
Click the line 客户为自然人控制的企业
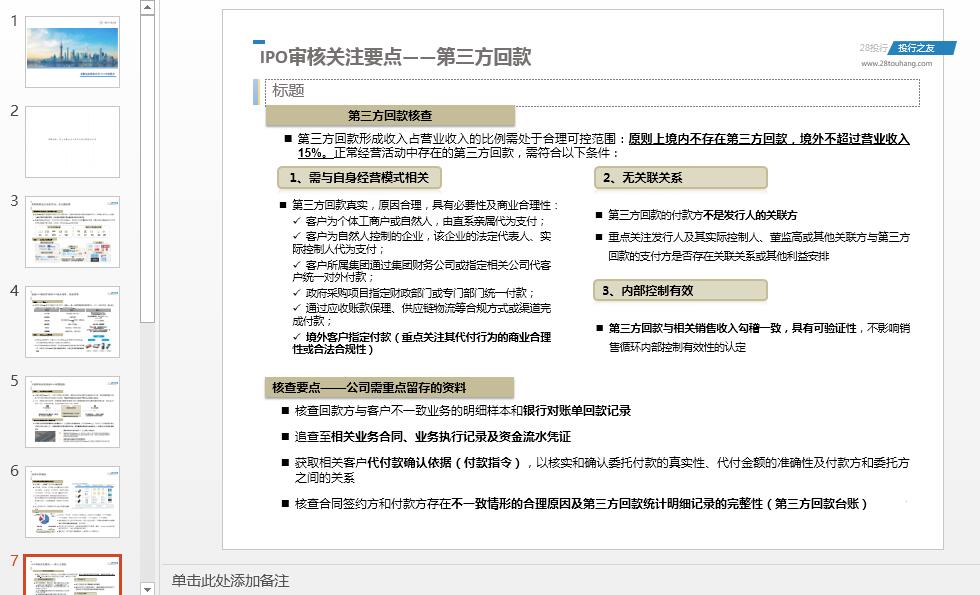point(422,242)
